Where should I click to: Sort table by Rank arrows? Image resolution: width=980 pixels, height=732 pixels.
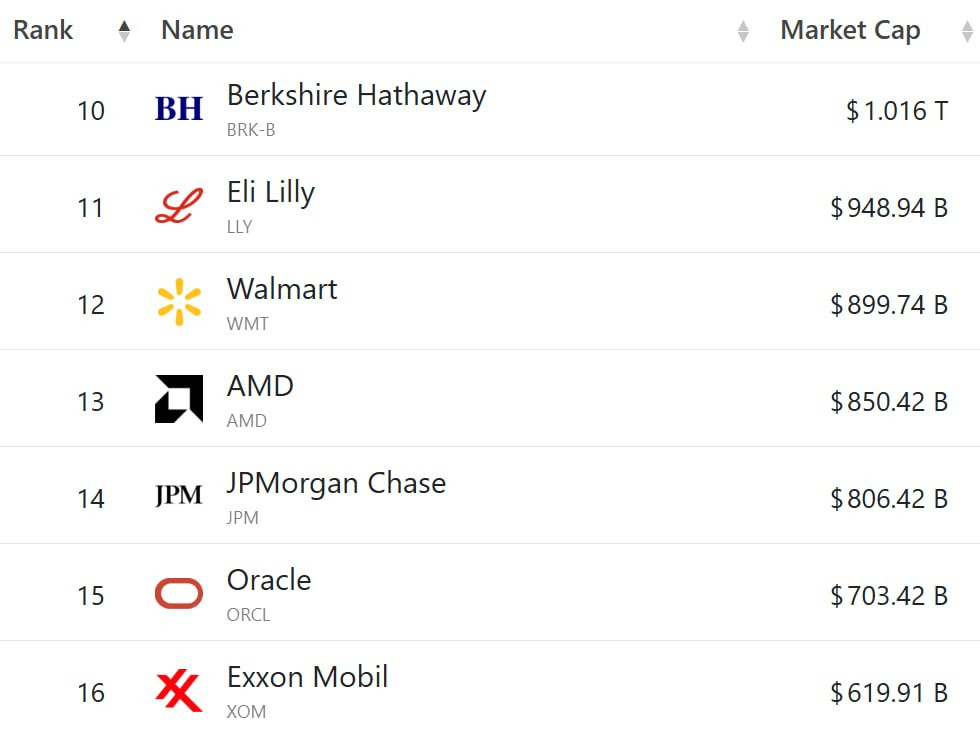pos(124,31)
